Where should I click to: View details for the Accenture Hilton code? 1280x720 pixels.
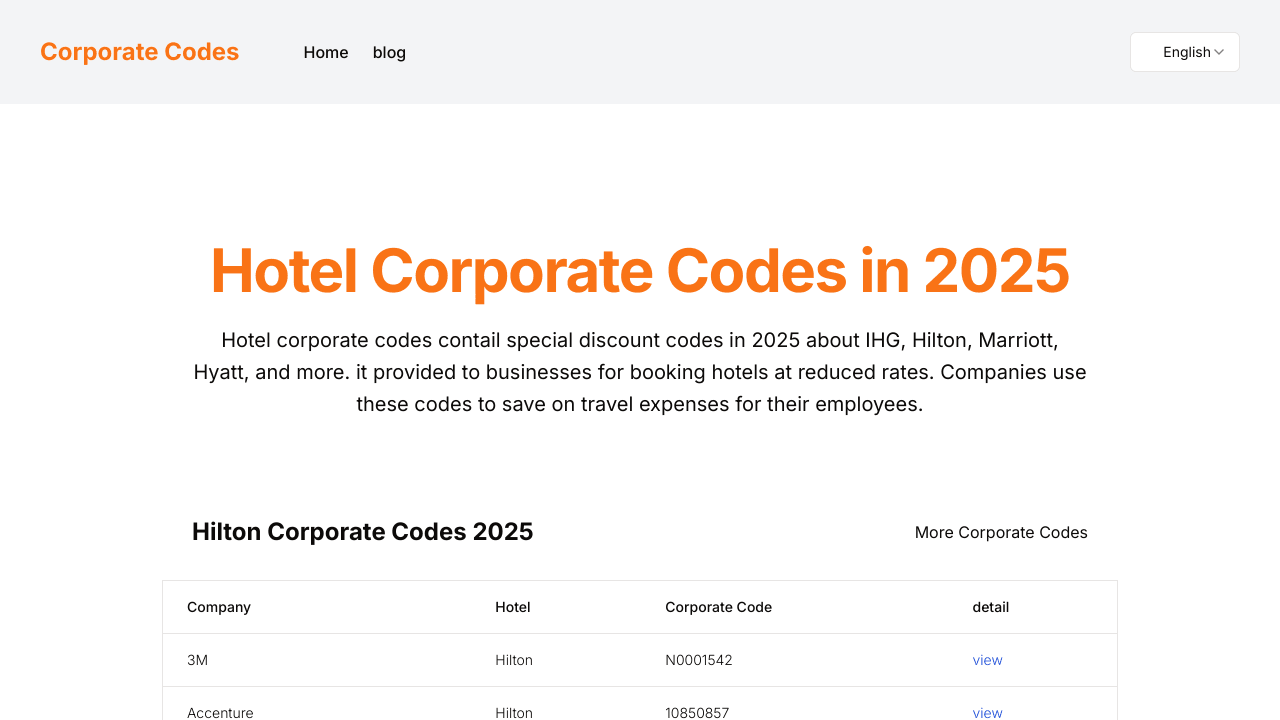987,713
